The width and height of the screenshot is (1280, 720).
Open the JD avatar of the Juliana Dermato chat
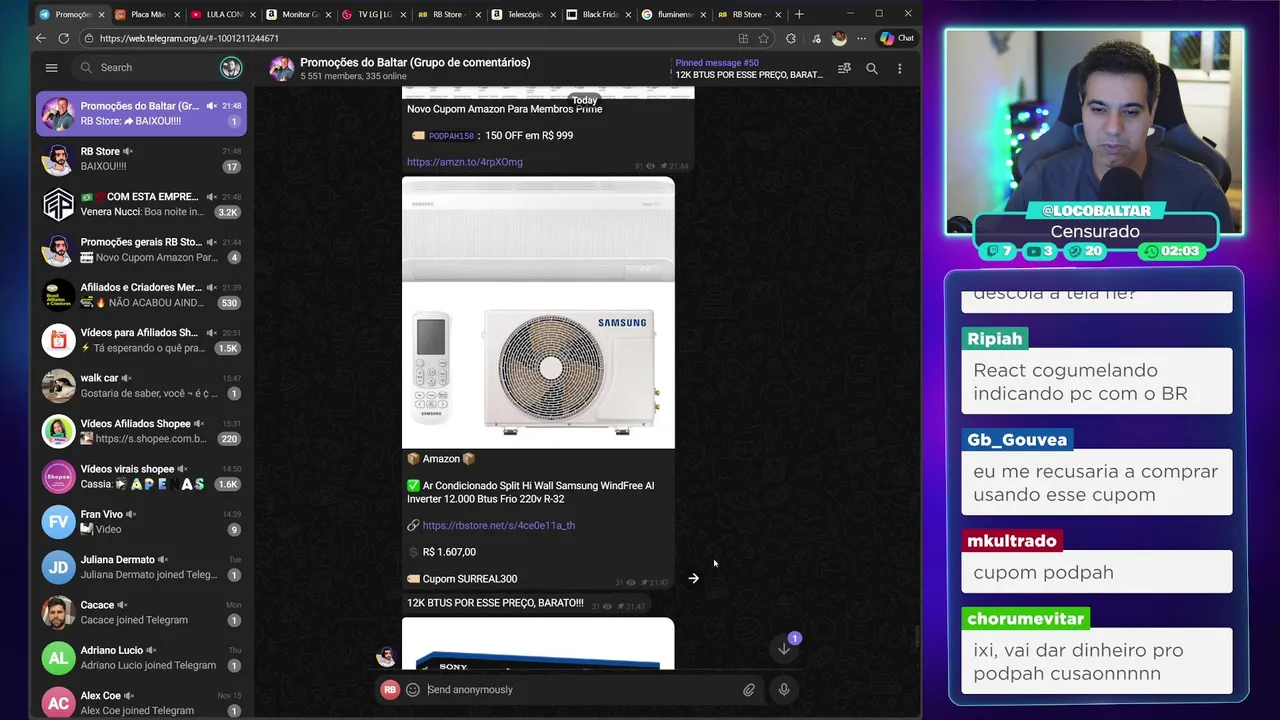click(59, 567)
